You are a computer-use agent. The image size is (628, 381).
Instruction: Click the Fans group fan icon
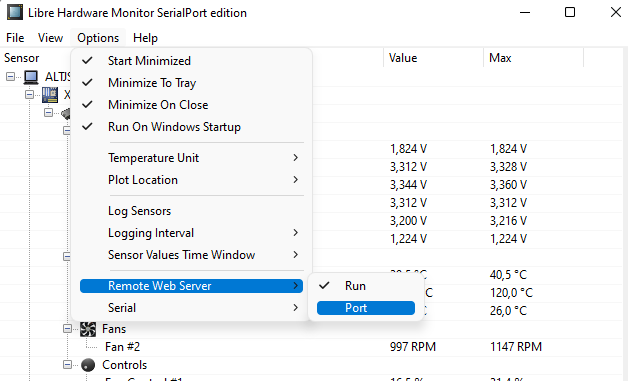pos(88,329)
